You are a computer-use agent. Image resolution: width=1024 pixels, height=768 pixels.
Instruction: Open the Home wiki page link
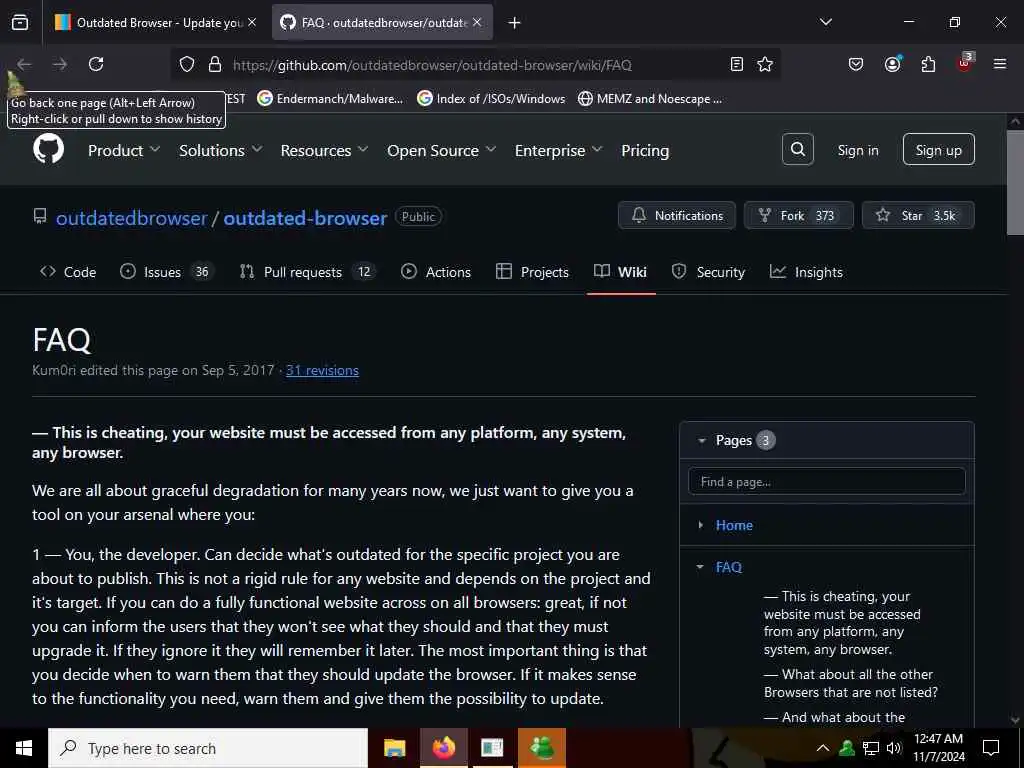[734, 525]
